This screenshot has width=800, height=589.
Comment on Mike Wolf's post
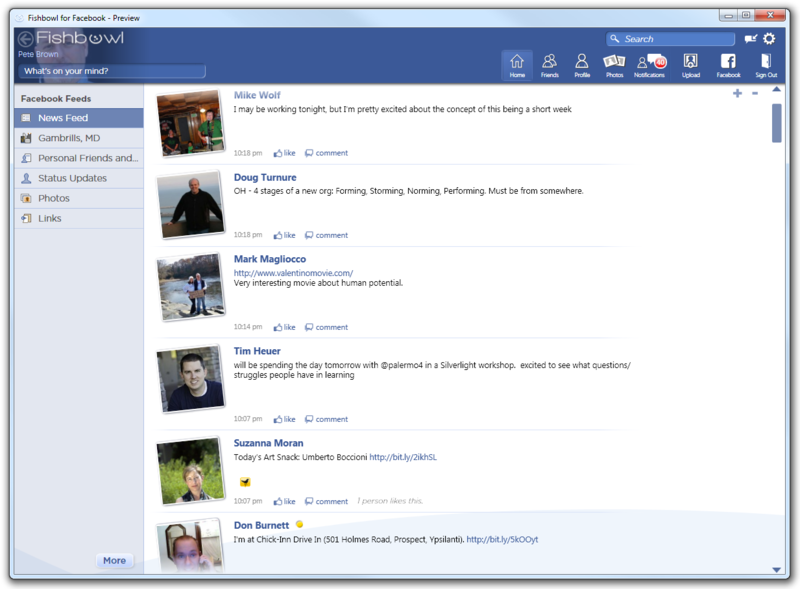[326, 153]
